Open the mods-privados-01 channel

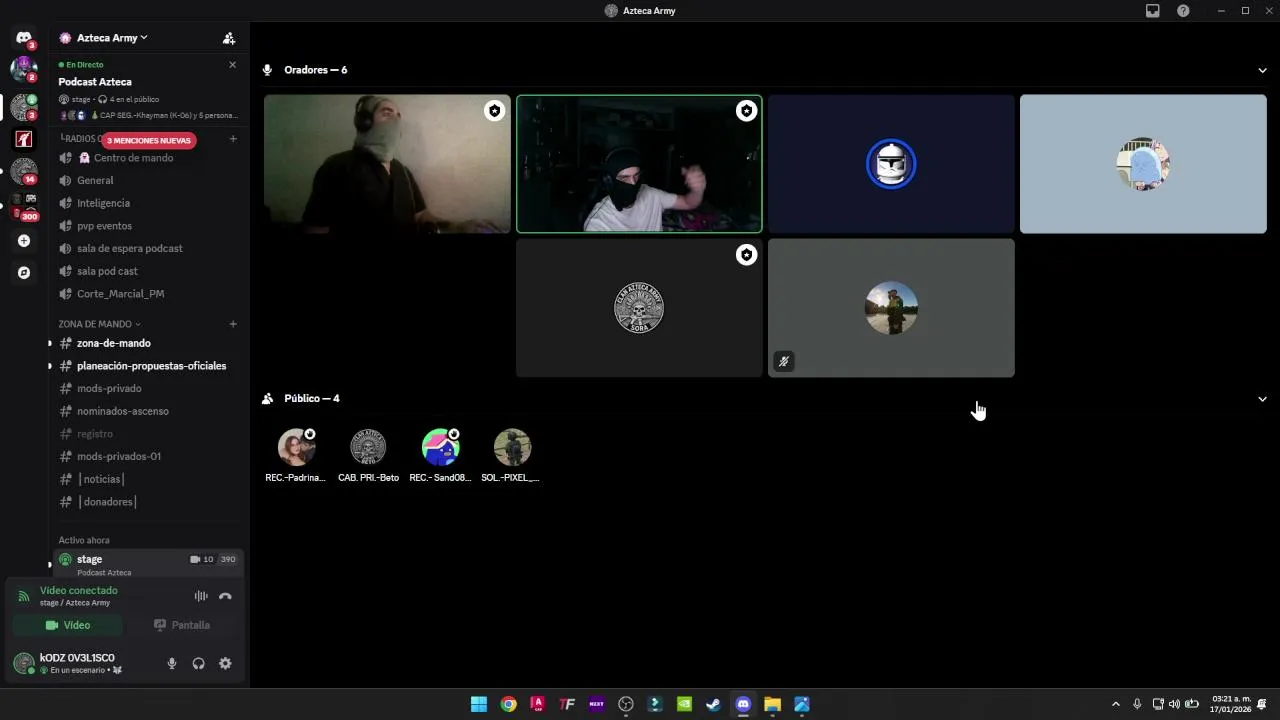click(x=147, y=456)
